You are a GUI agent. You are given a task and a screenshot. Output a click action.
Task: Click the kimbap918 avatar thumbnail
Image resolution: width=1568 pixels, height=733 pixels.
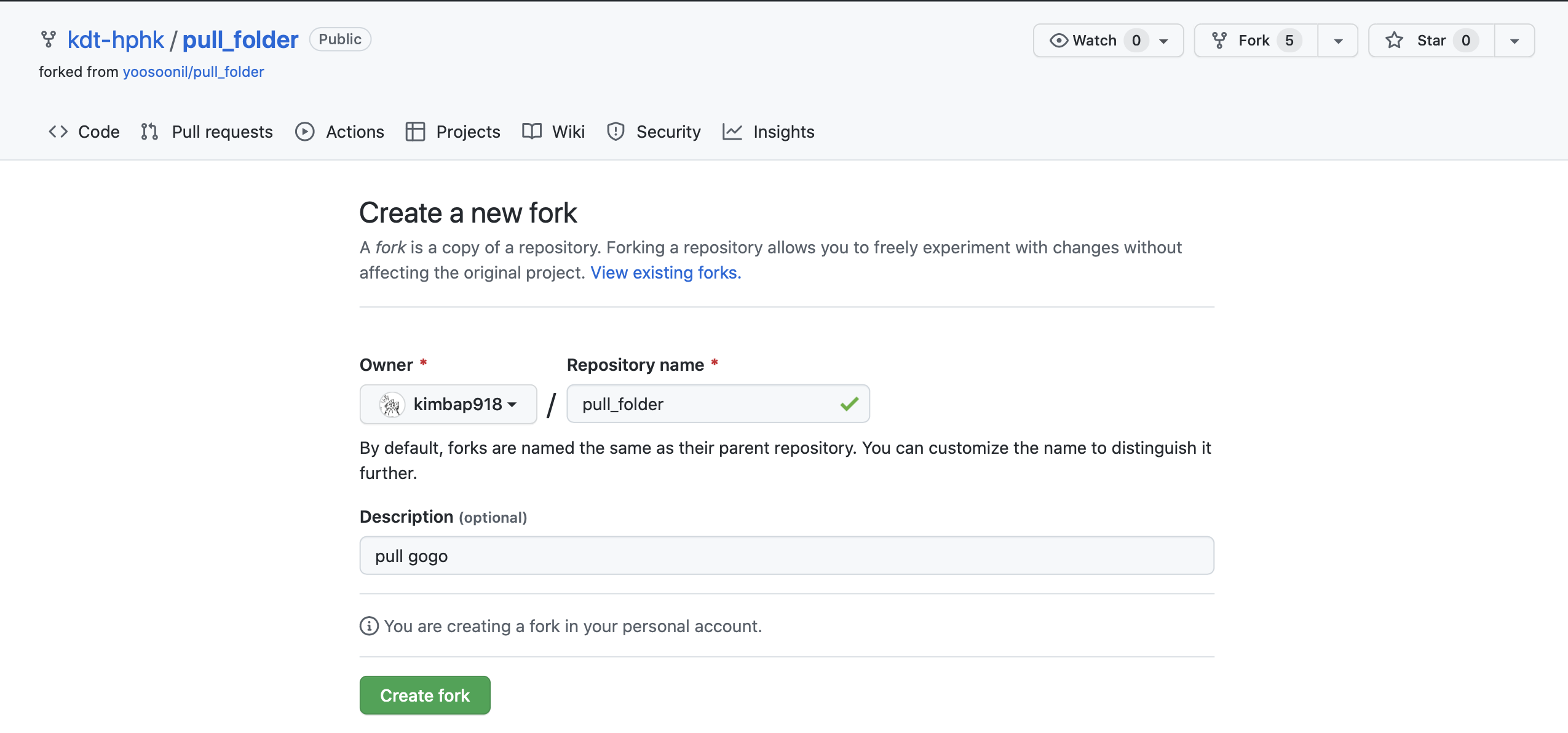point(391,405)
